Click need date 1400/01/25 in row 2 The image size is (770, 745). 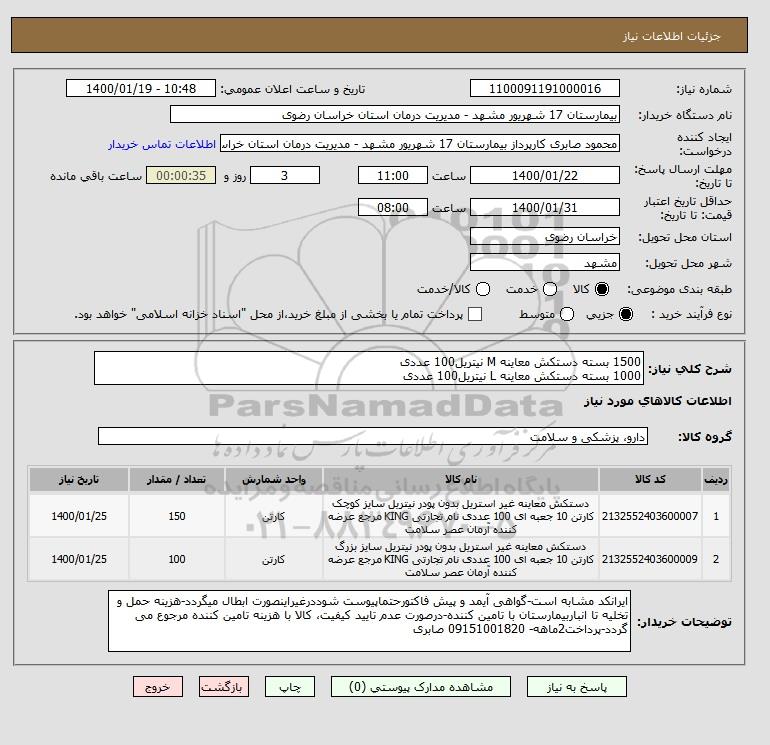pyautogui.click(x=79, y=559)
